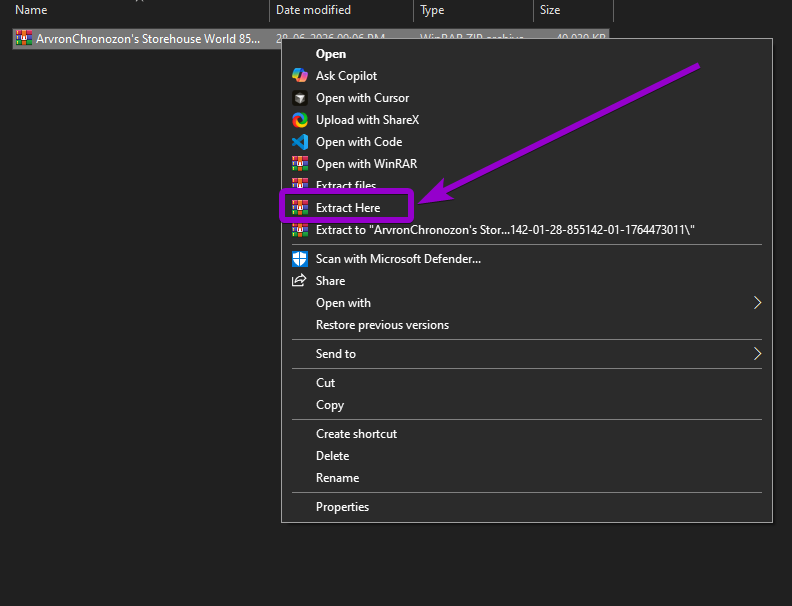Click the Send to menu label

coord(336,354)
